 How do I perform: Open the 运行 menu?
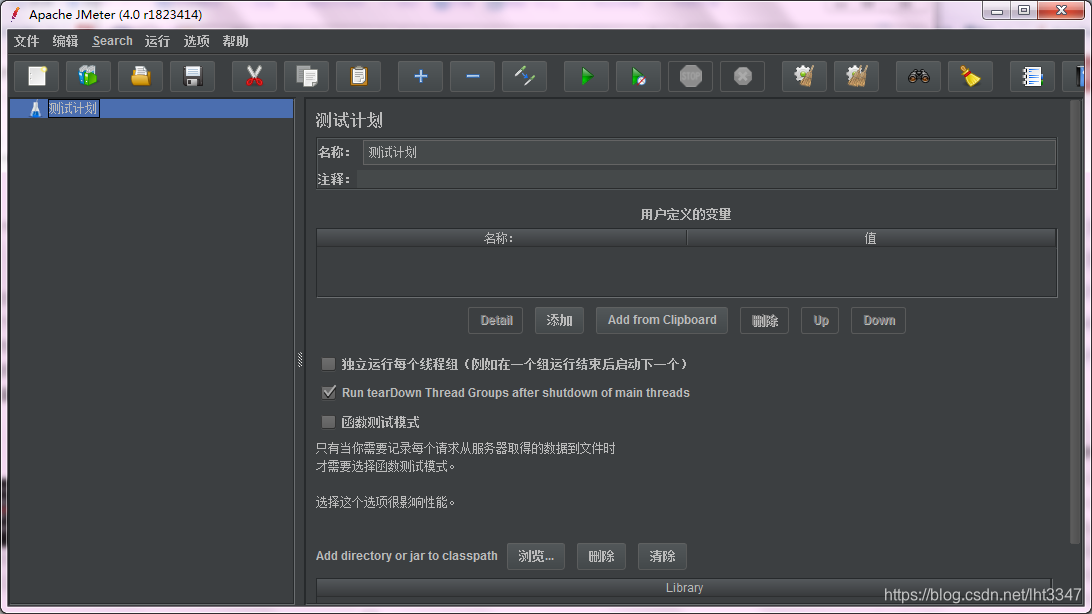157,41
